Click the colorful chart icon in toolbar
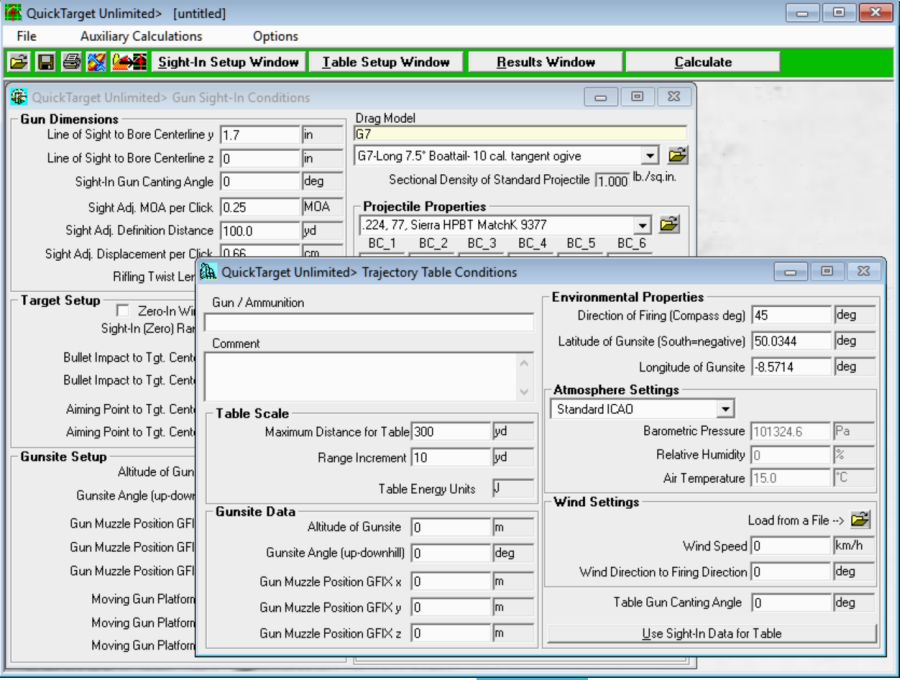Viewport: 900px width, 680px height. coord(96,62)
